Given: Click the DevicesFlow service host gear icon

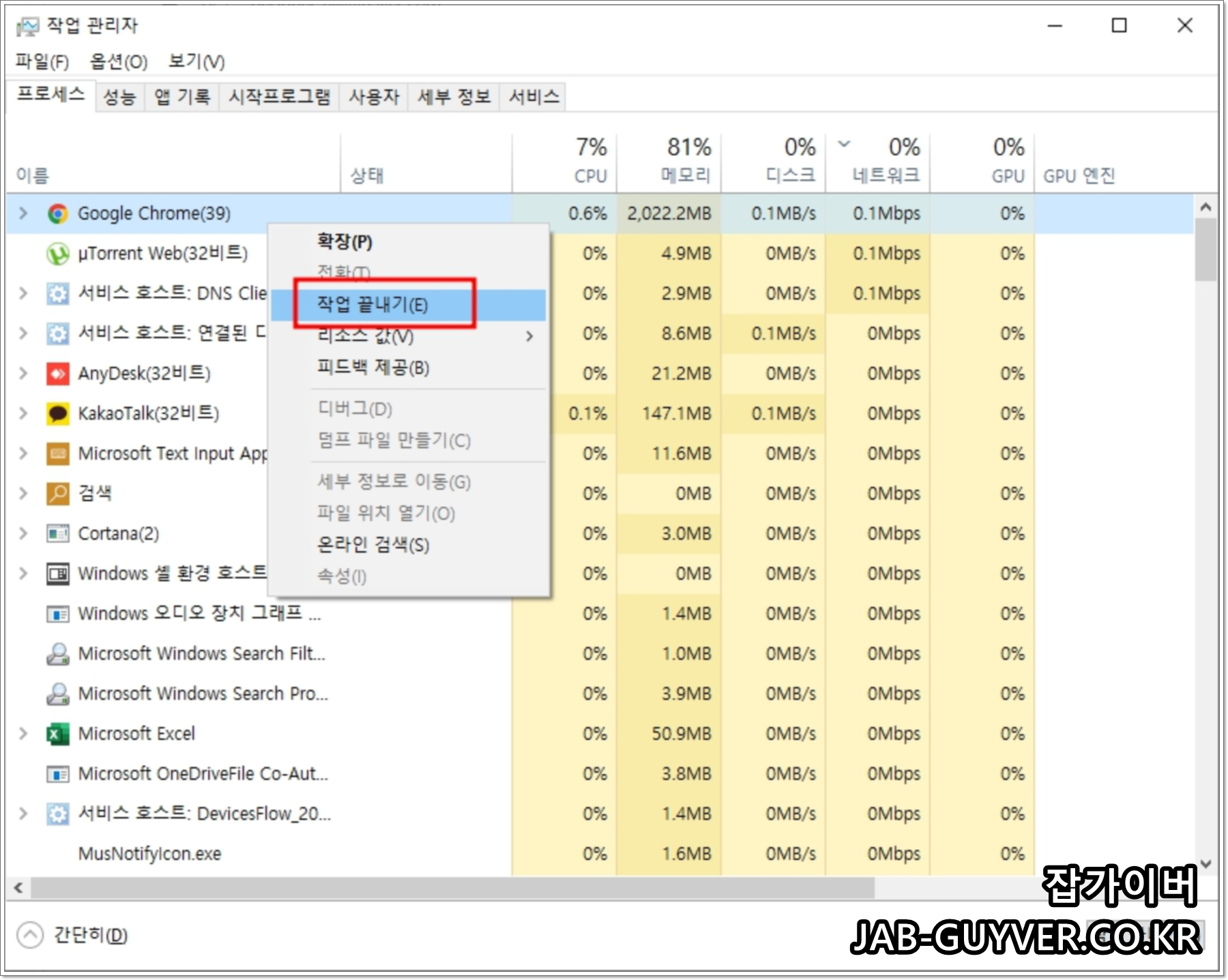Looking at the screenshot, I should click(58, 814).
